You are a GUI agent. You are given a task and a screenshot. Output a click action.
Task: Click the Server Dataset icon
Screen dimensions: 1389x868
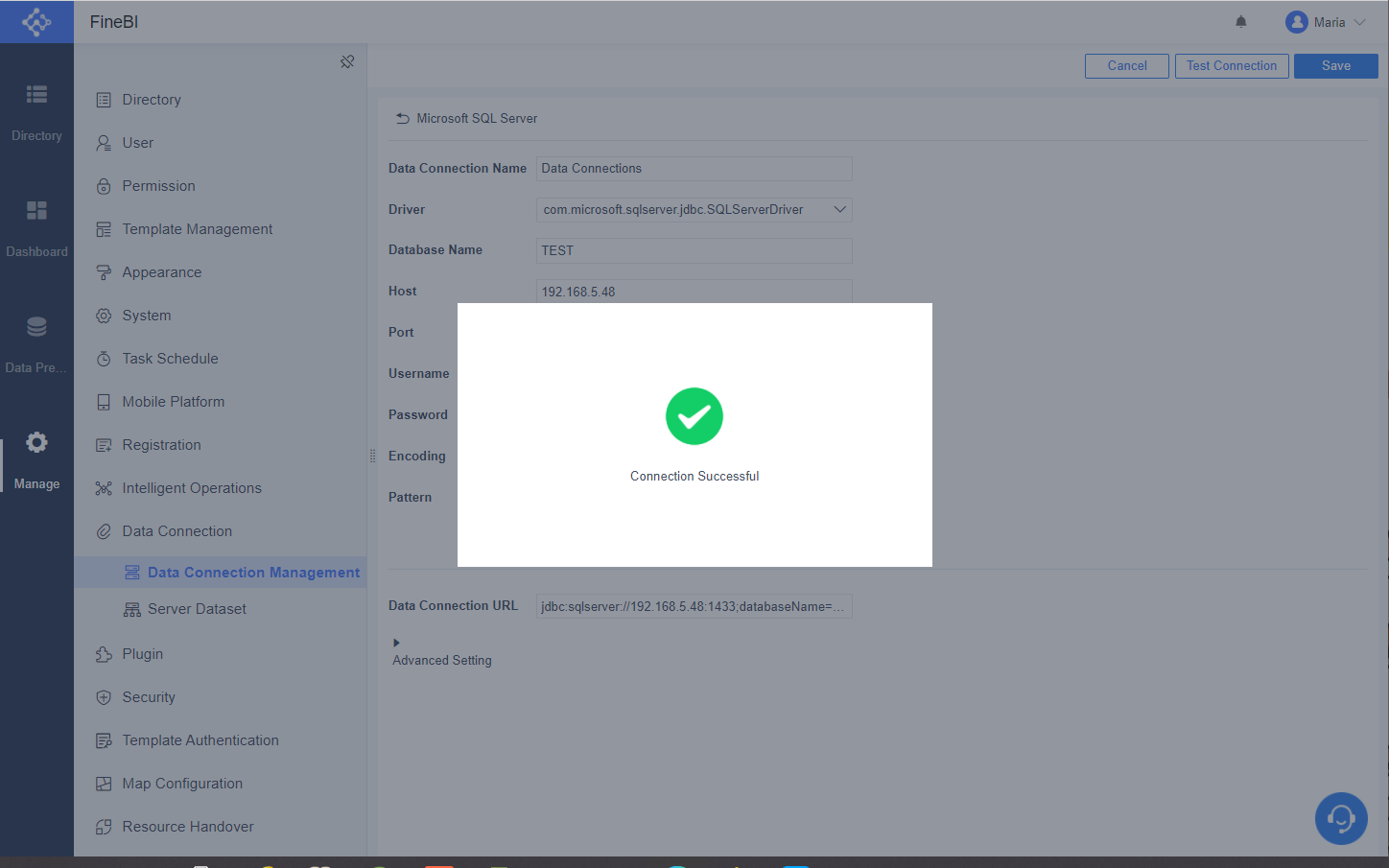pos(132,609)
